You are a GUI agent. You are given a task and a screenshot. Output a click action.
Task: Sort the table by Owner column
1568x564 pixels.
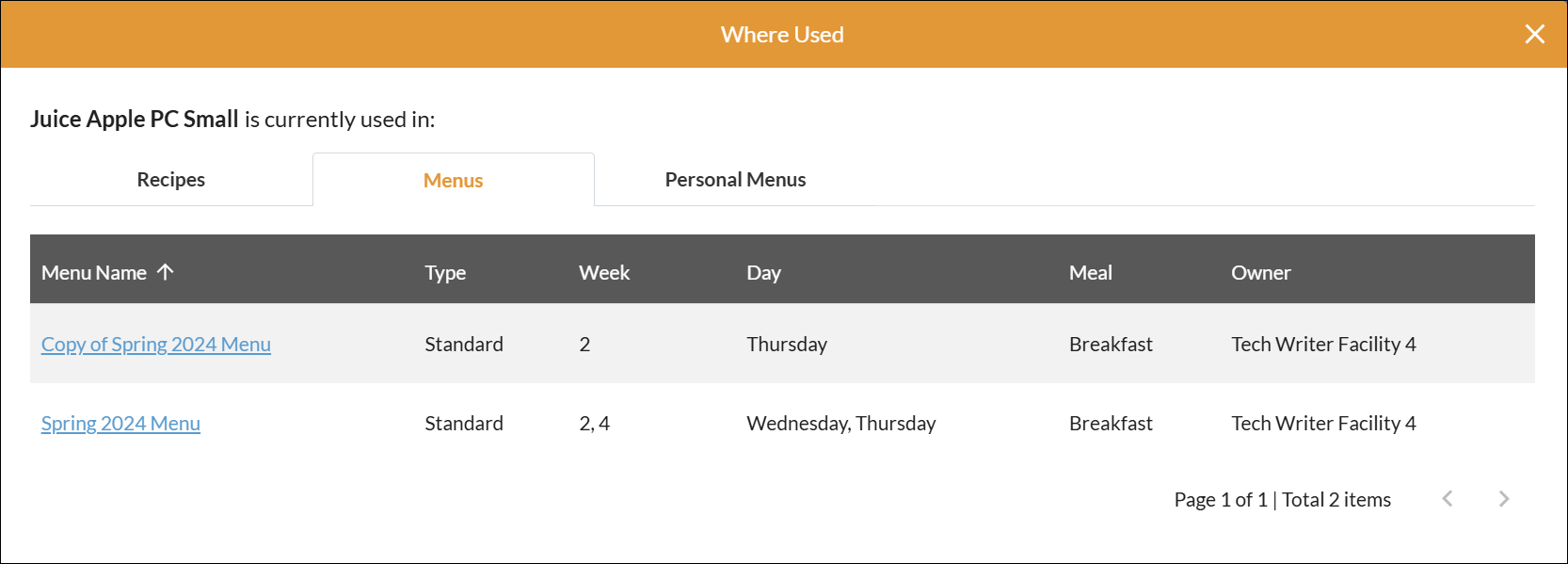pos(1260,273)
